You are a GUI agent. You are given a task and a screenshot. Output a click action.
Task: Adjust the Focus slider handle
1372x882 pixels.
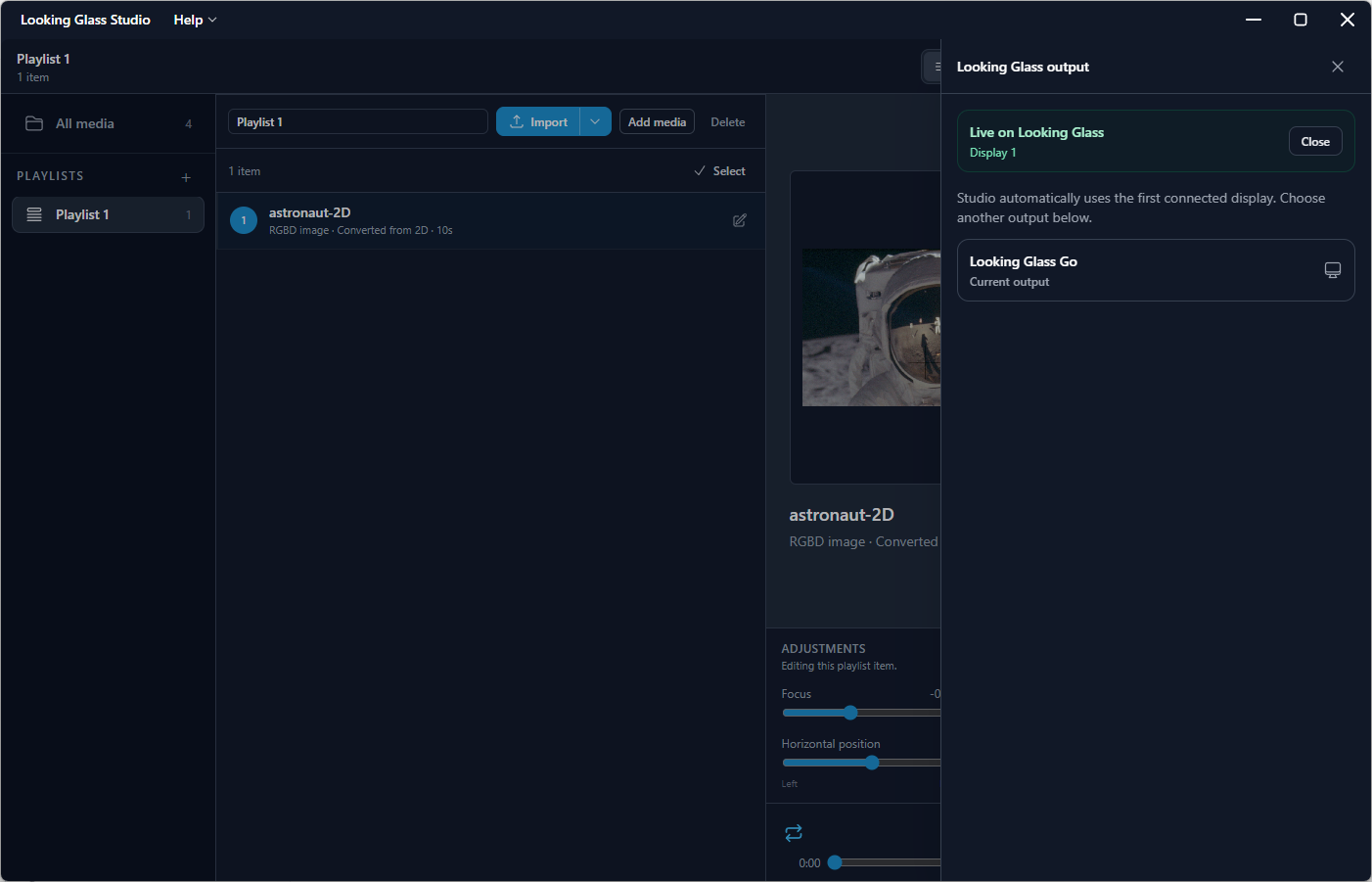click(x=850, y=713)
